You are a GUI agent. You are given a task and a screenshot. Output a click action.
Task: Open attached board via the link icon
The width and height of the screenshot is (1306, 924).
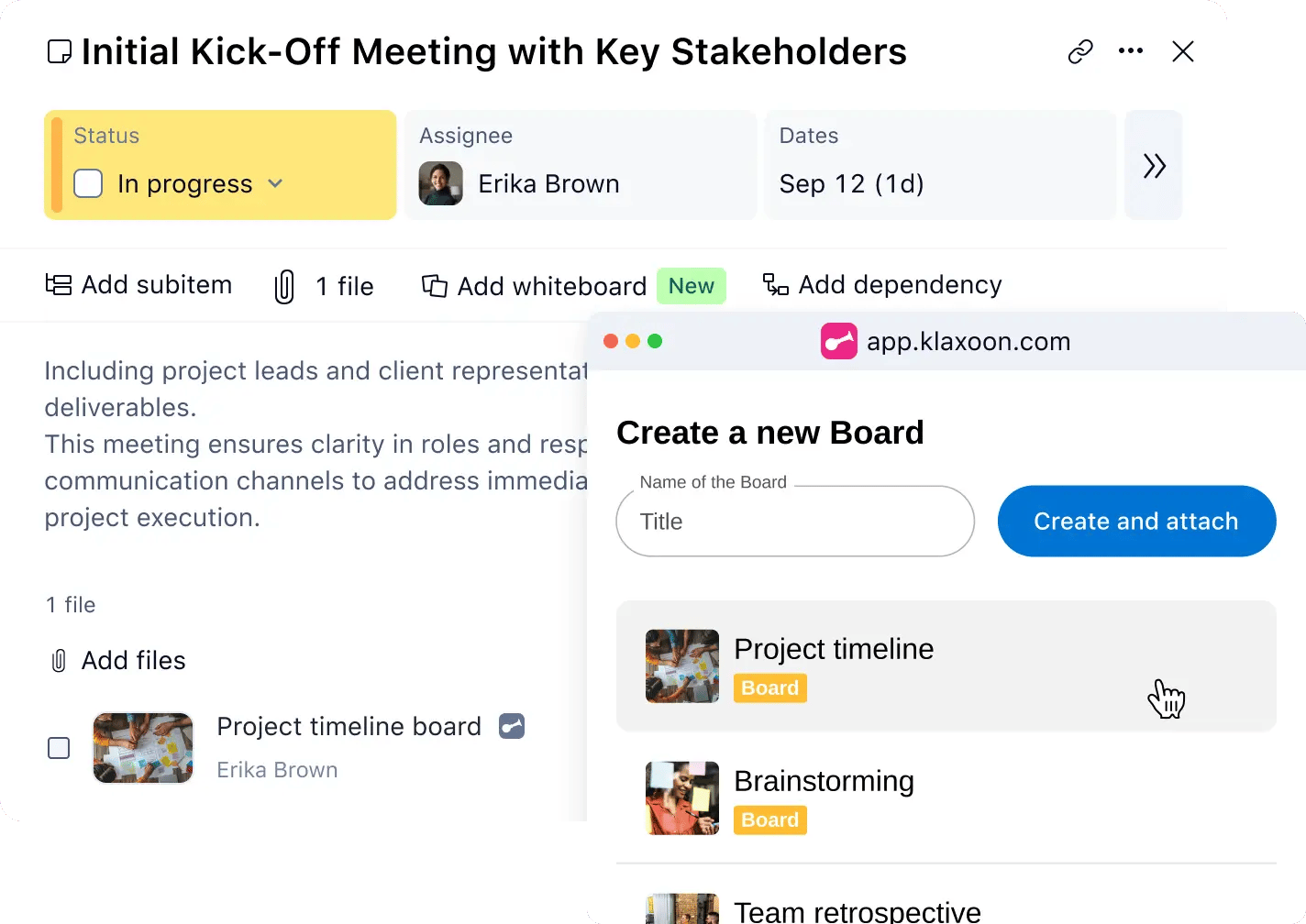(511, 726)
